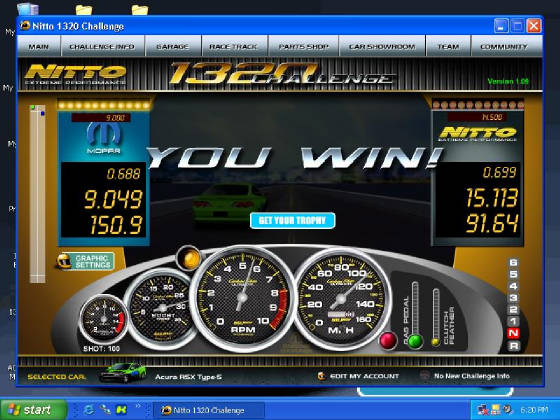Open the MAIN menu tab
Image resolution: width=560 pixels, height=420 pixels.
click(x=39, y=46)
